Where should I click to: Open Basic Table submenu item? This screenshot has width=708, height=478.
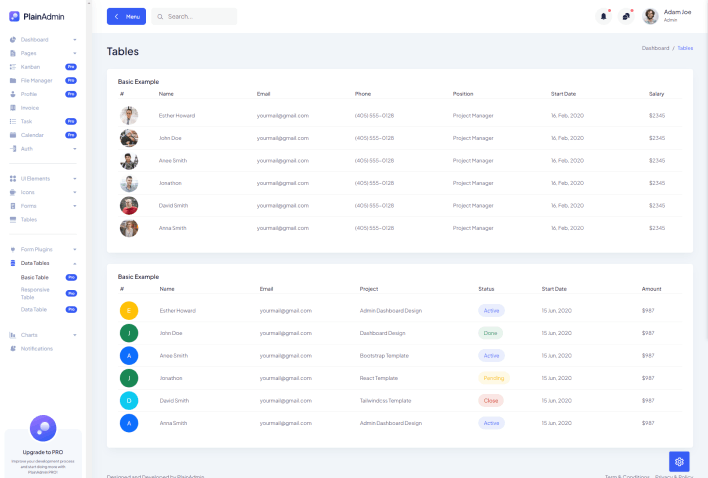tap(35, 277)
